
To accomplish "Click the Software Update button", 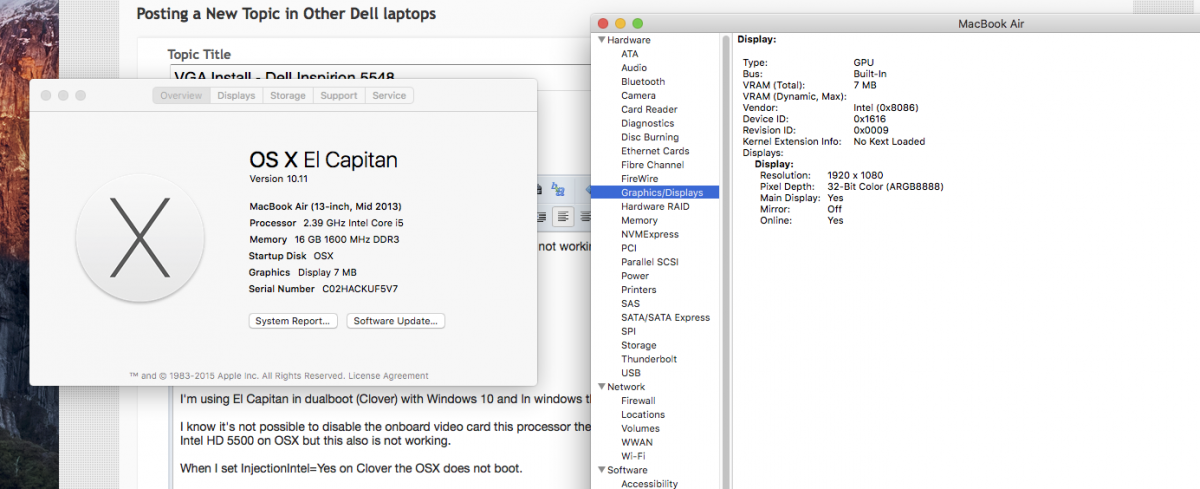I will pyautogui.click(x=396, y=321).
